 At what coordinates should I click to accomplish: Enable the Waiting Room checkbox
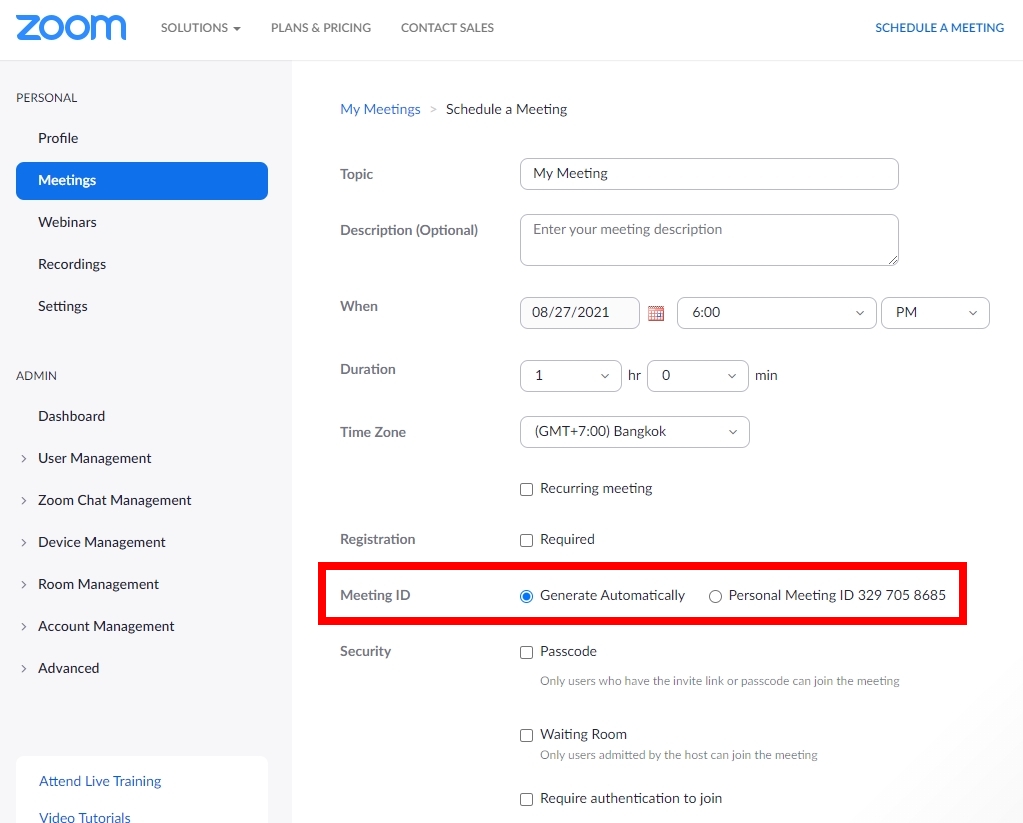pos(526,735)
